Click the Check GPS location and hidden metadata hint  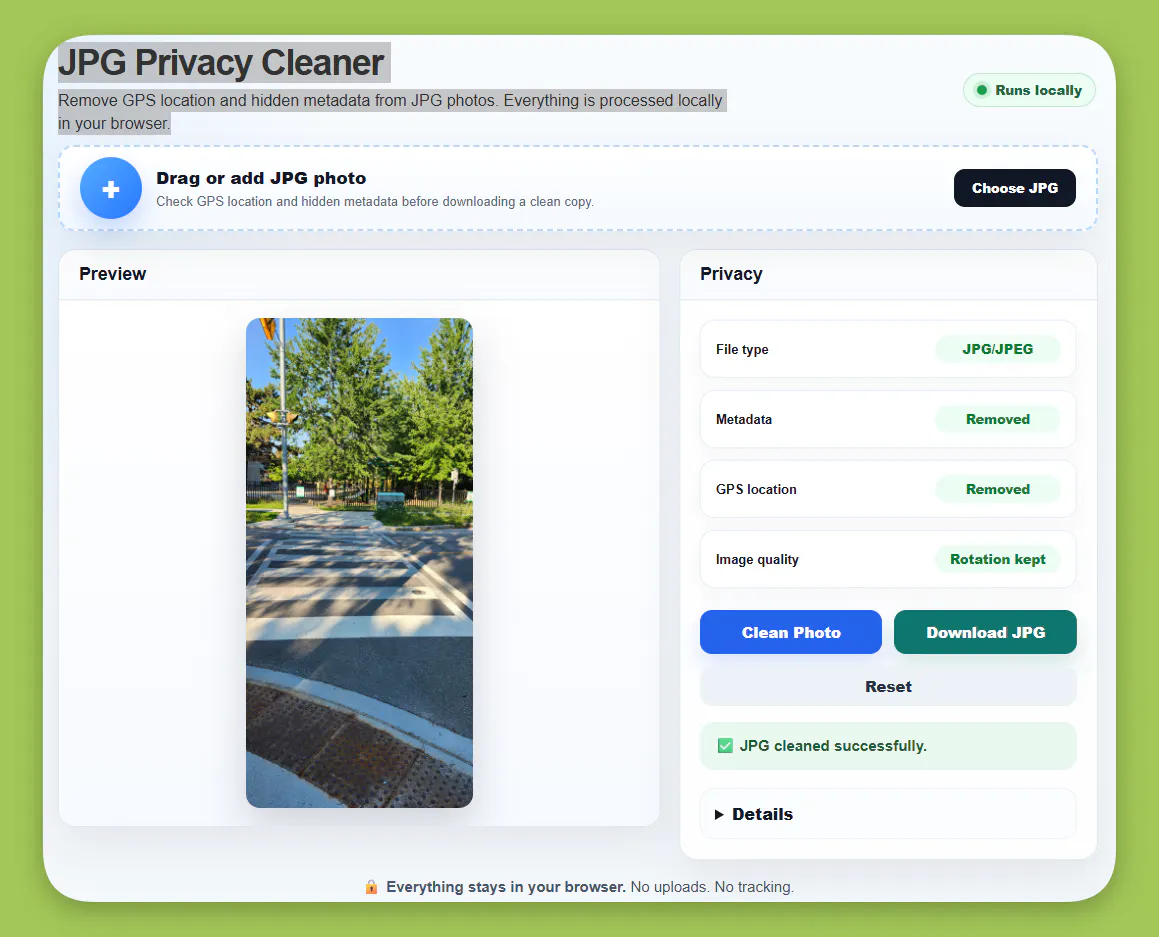tap(375, 201)
